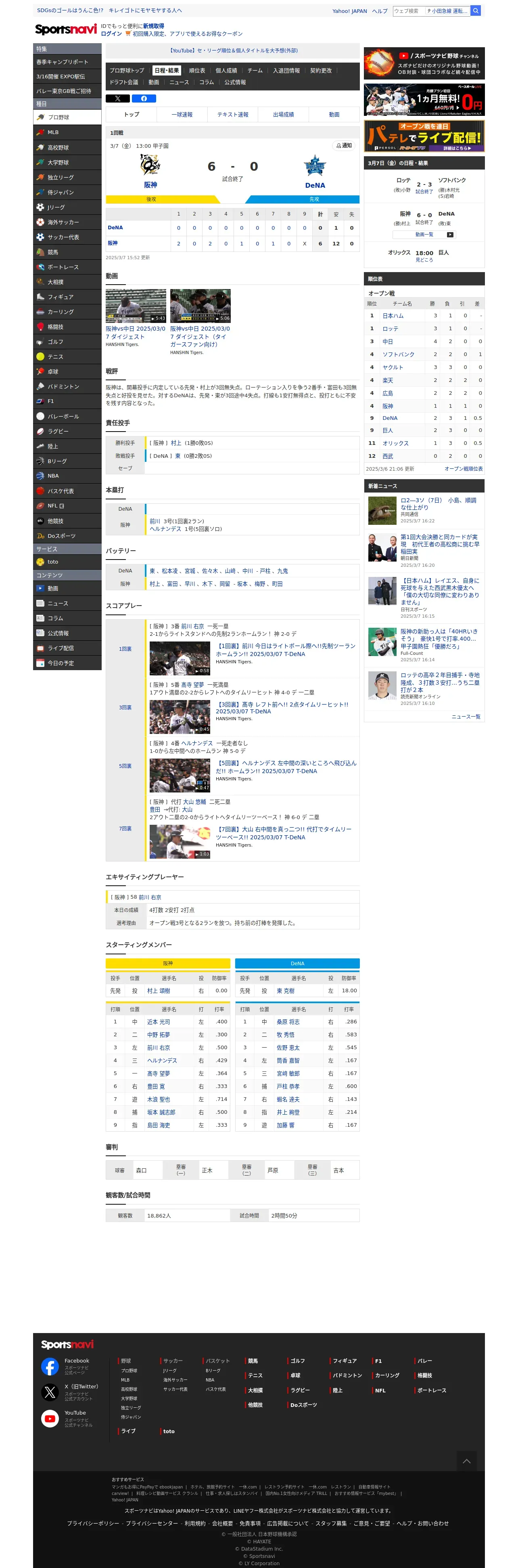Click the 新規取得 ID link
The image size is (518, 1568).
click(x=153, y=26)
